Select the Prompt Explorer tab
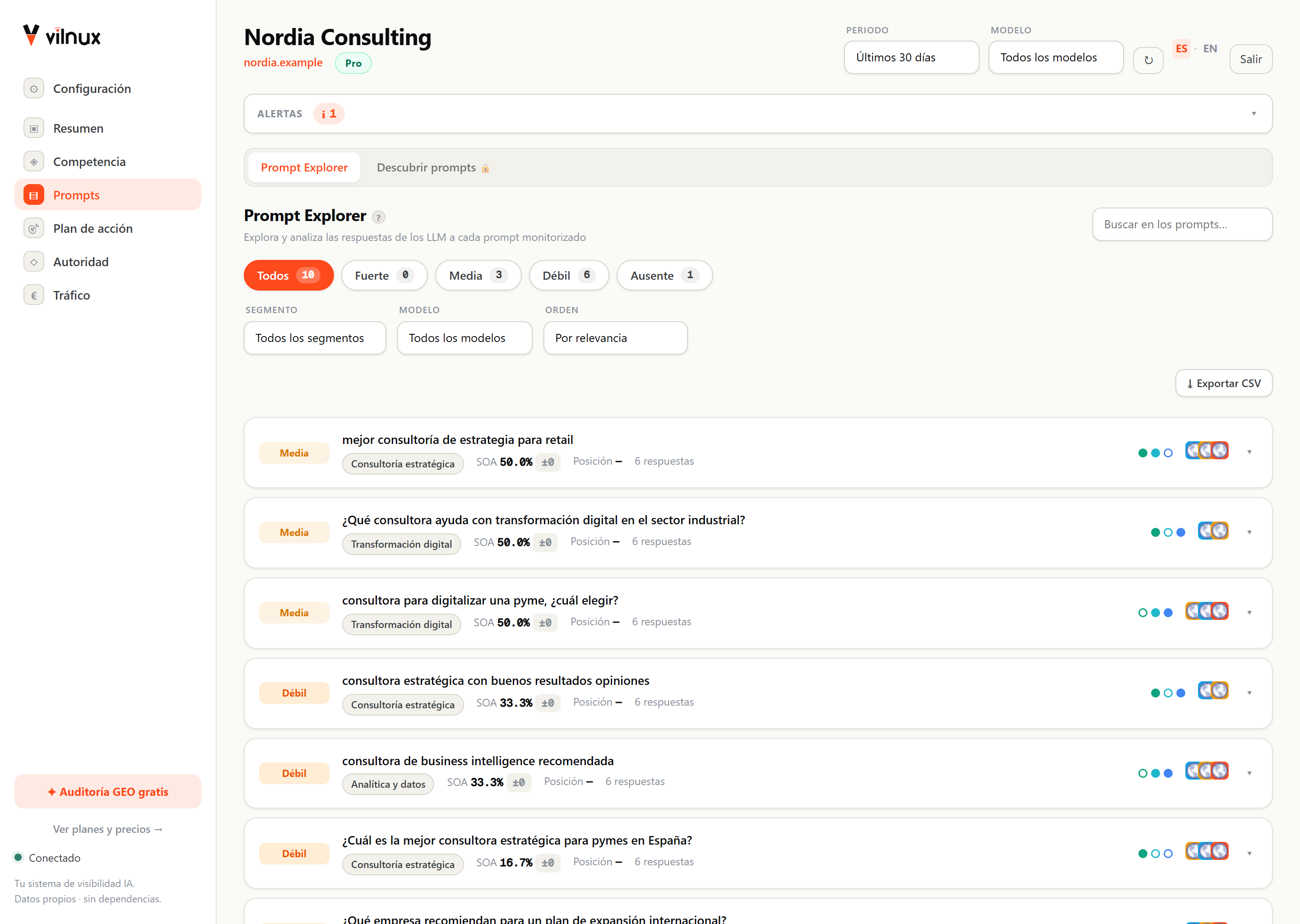 click(304, 167)
